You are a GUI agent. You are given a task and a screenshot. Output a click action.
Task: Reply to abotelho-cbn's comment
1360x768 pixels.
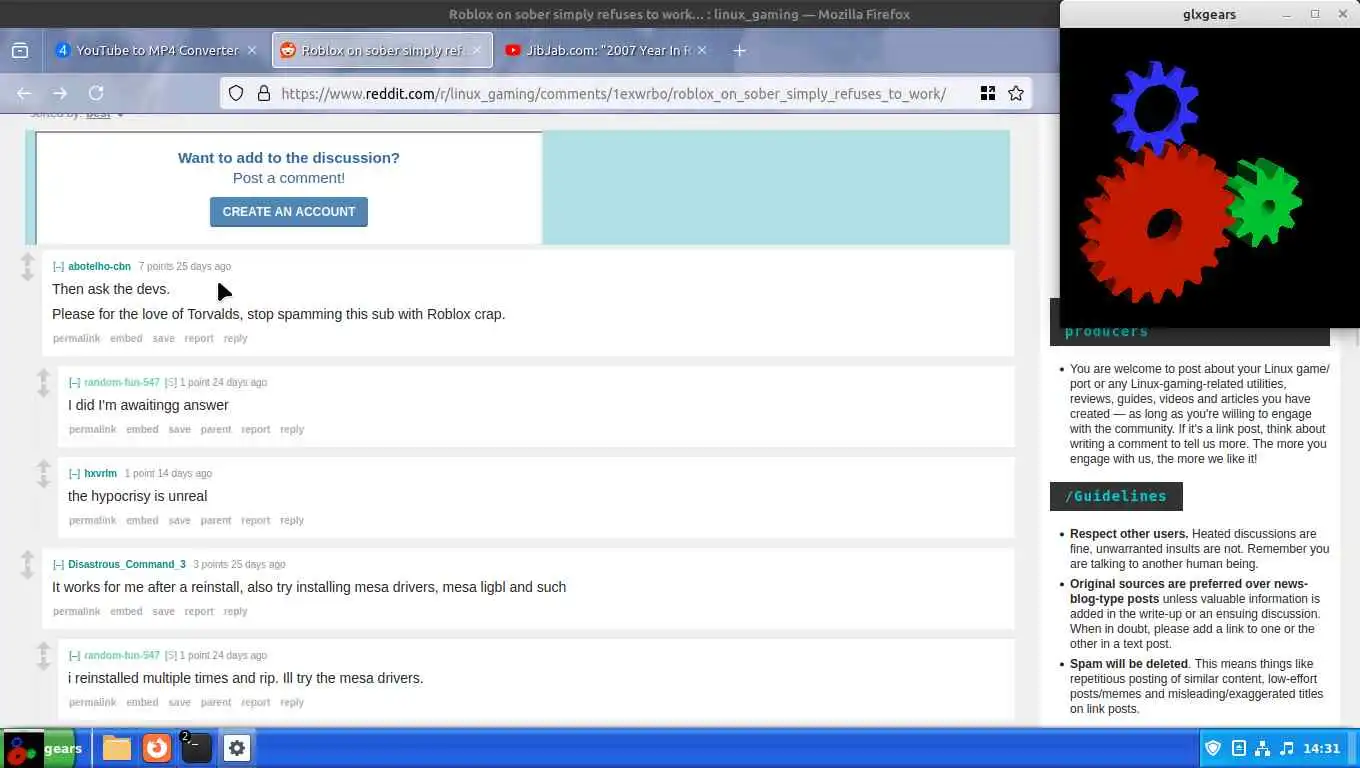[235, 339]
